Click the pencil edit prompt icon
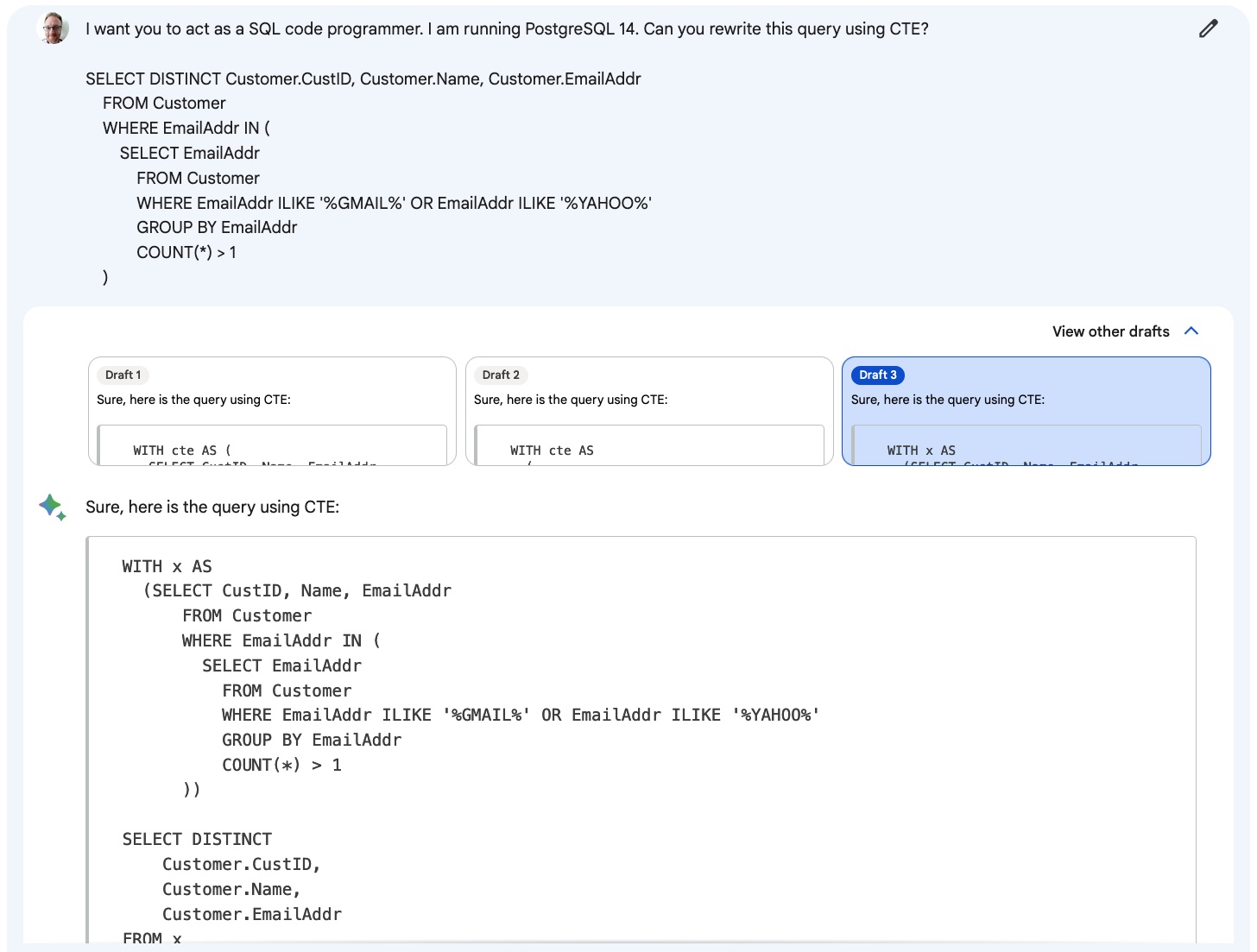Viewport: 1257px width, 952px height. [x=1209, y=28]
